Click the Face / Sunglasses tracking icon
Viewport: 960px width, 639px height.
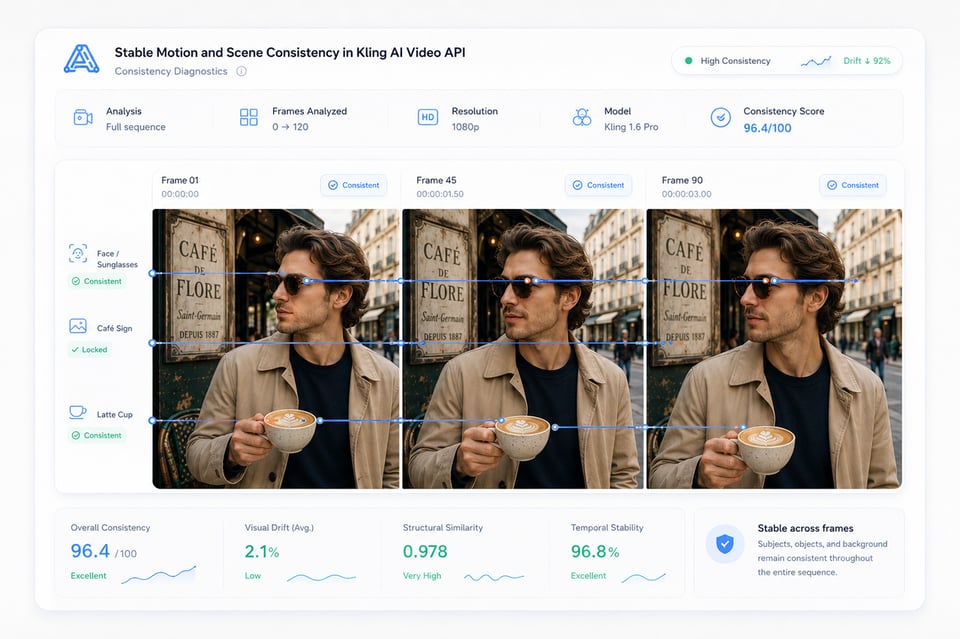(x=78, y=253)
